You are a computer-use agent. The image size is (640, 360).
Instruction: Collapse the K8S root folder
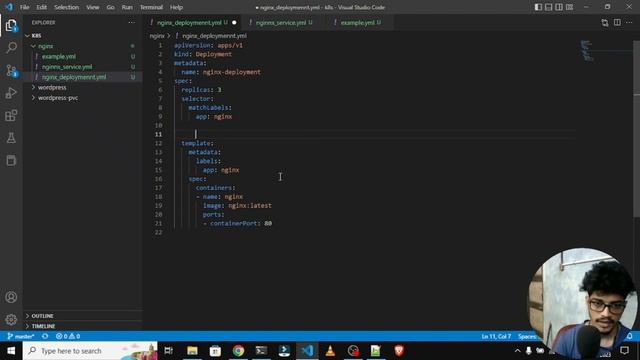point(27,36)
